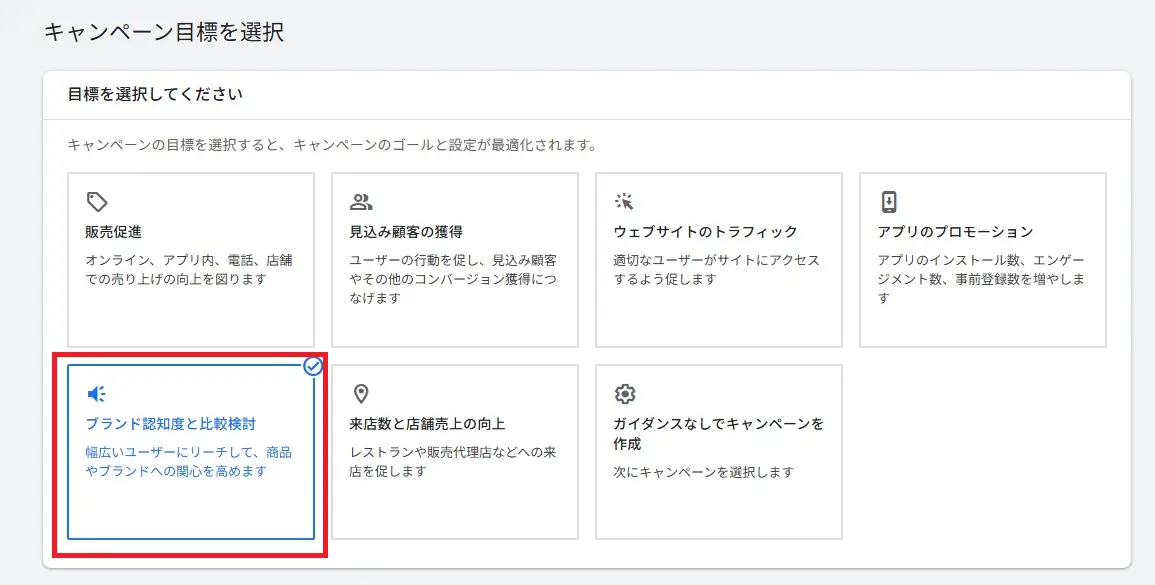1155x585 pixels.
Task: Select the アプリのプロモーション goal title
Action: [955, 232]
